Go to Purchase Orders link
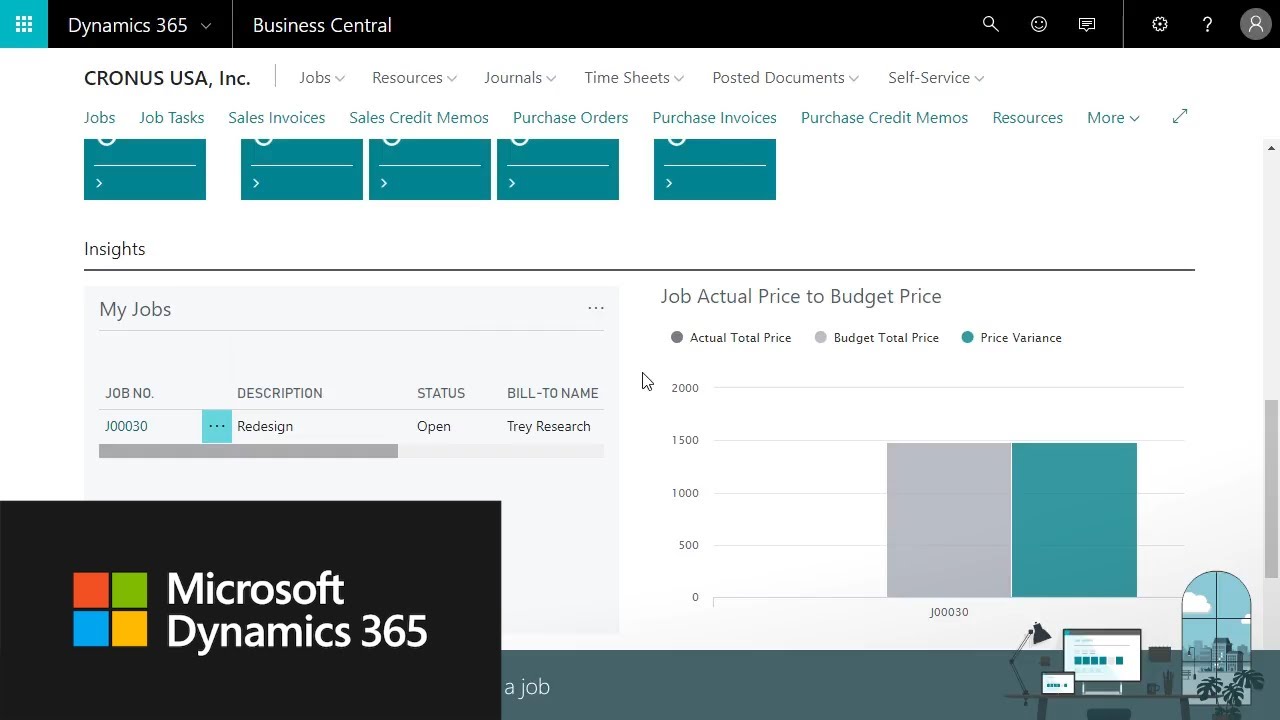The height and width of the screenshot is (720, 1280). point(570,118)
